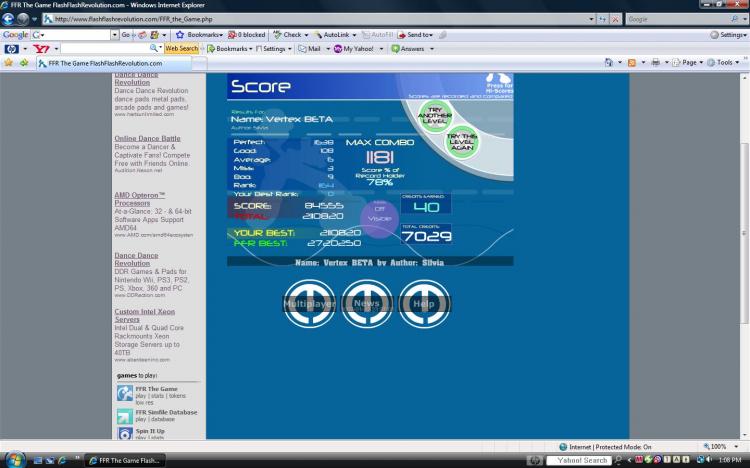Open My Yahoo! toolbar menu

coord(358,48)
